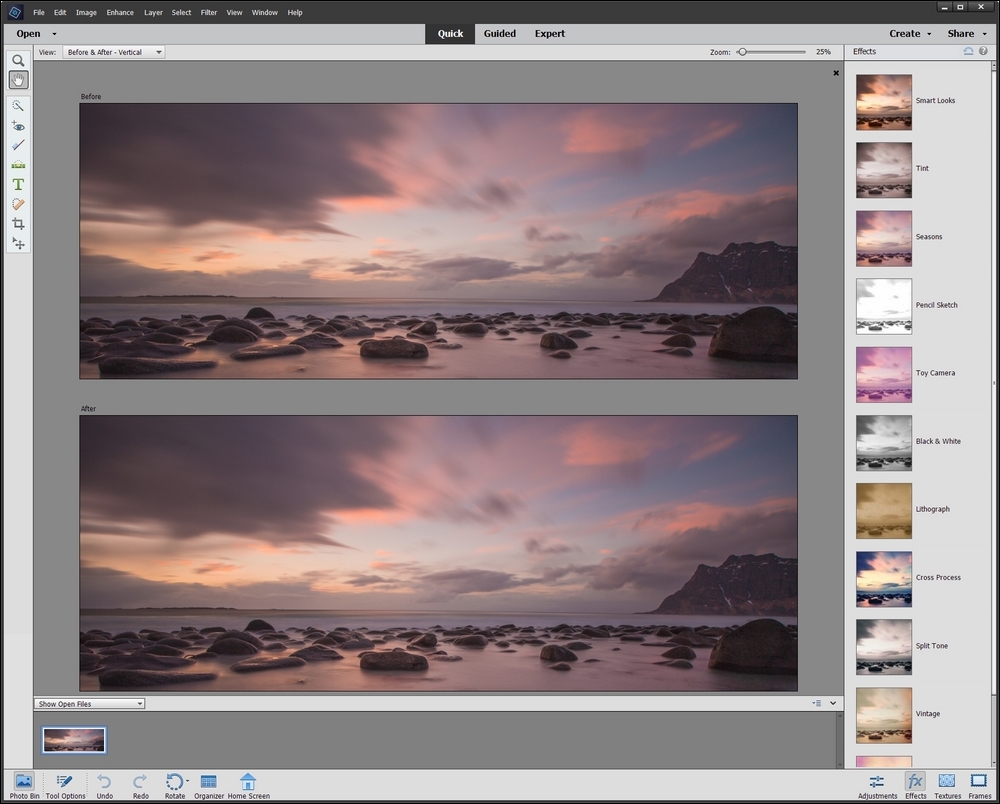Apply the Pencil Sketch effect
Viewport: 1000px width, 804px height.
pyautogui.click(x=884, y=307)
